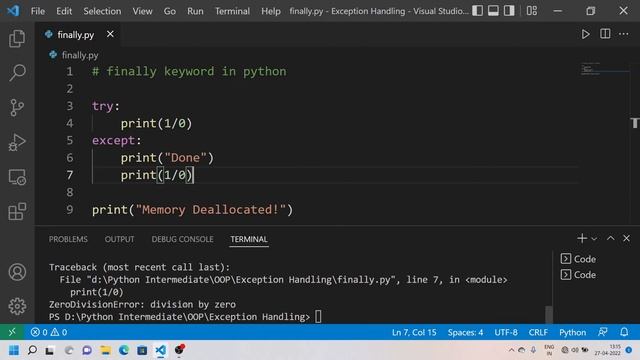Open notifications bell in status bar
Viewport: 640px width, 360px height.
[624, 332]
